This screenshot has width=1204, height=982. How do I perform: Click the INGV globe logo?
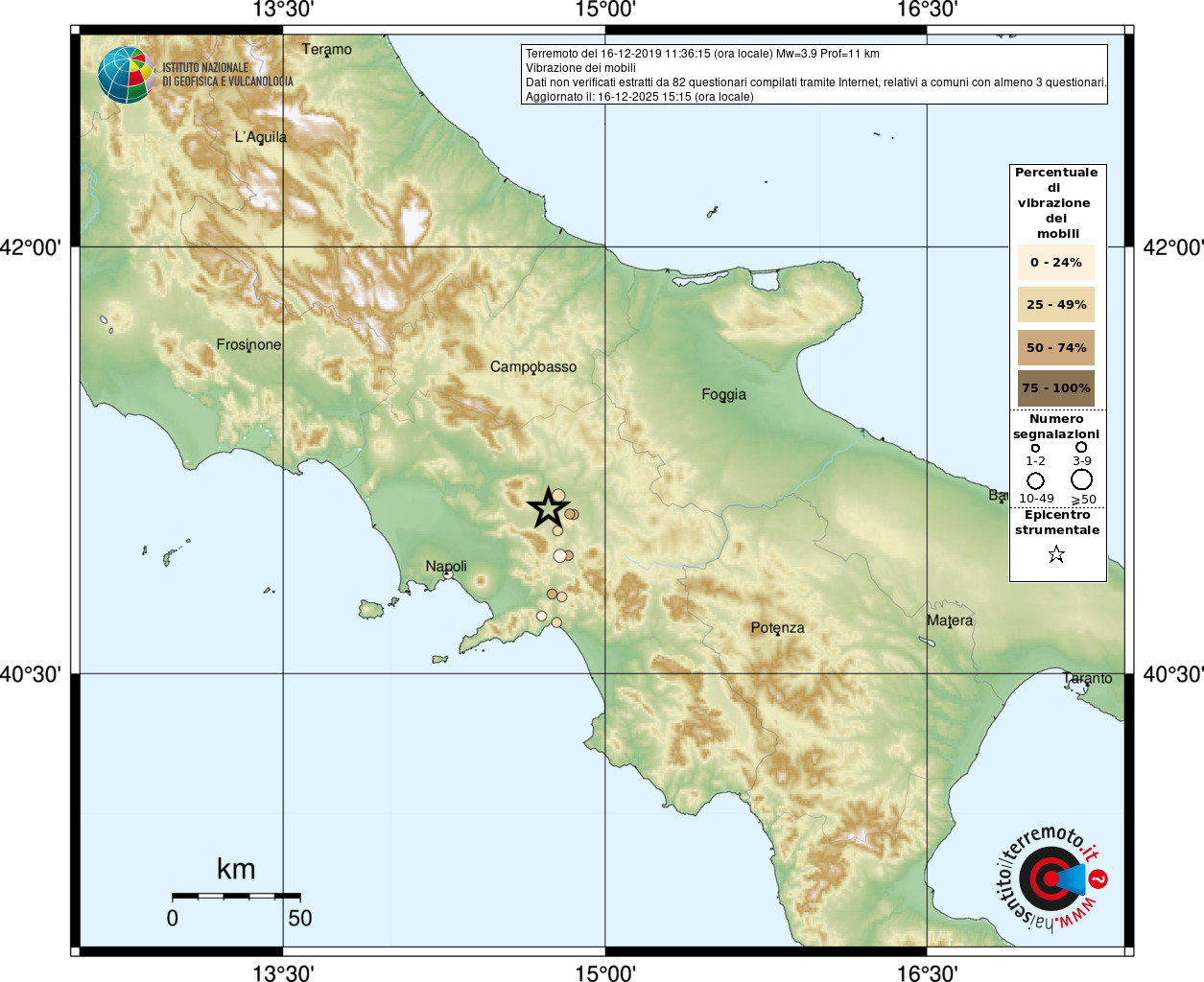(127, 75)
